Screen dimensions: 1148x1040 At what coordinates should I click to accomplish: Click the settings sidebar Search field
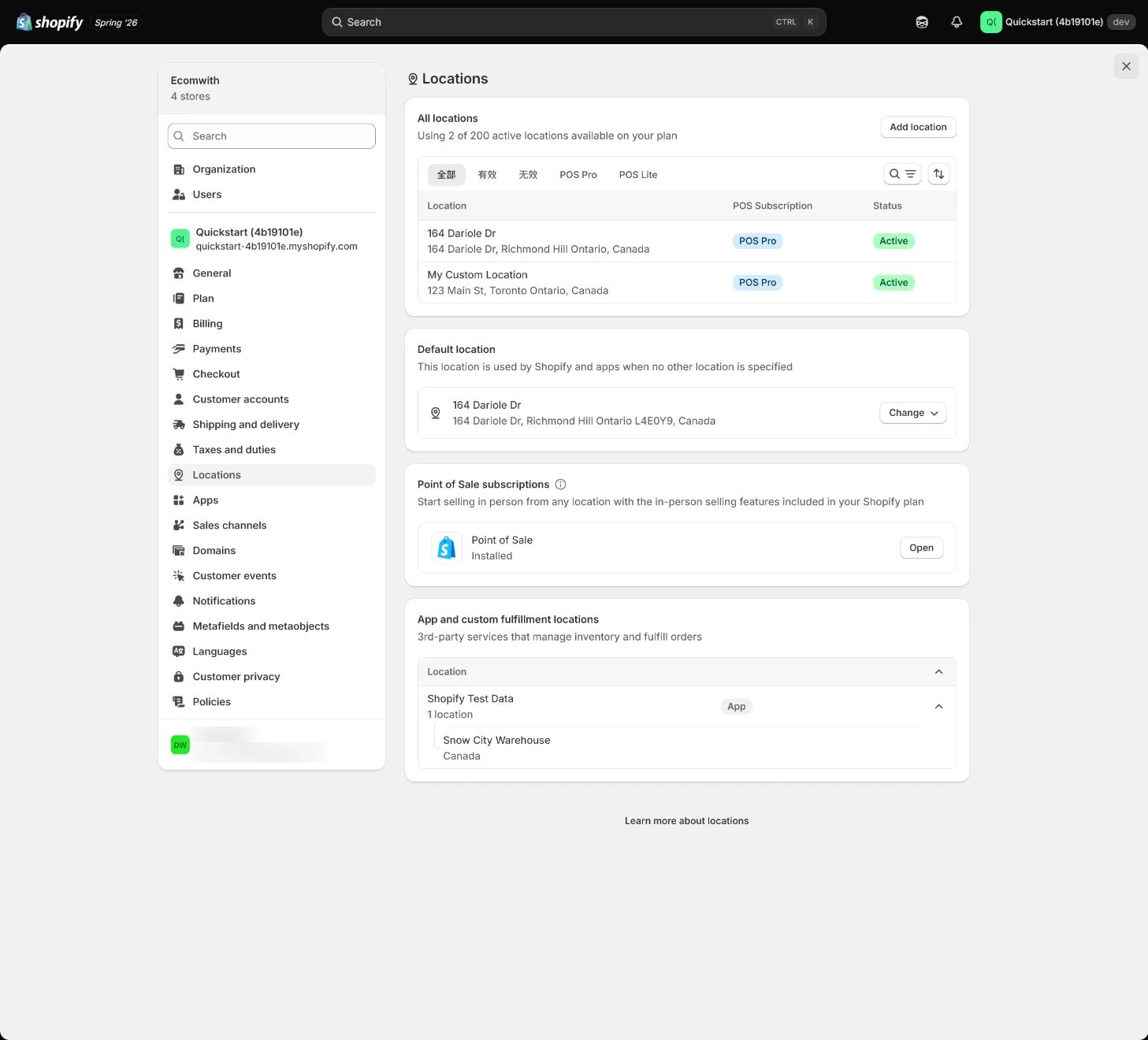point(272,136)
